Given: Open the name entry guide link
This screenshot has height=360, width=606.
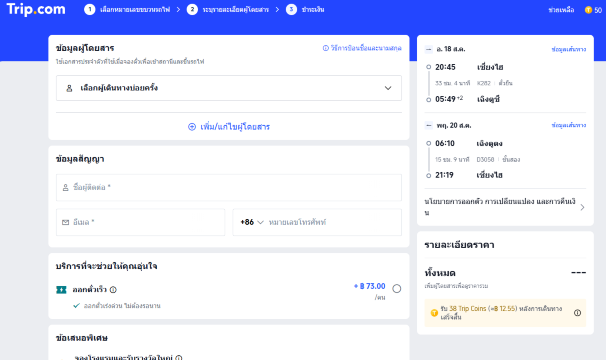Looking at the screenshot, I should pos(366,48).
